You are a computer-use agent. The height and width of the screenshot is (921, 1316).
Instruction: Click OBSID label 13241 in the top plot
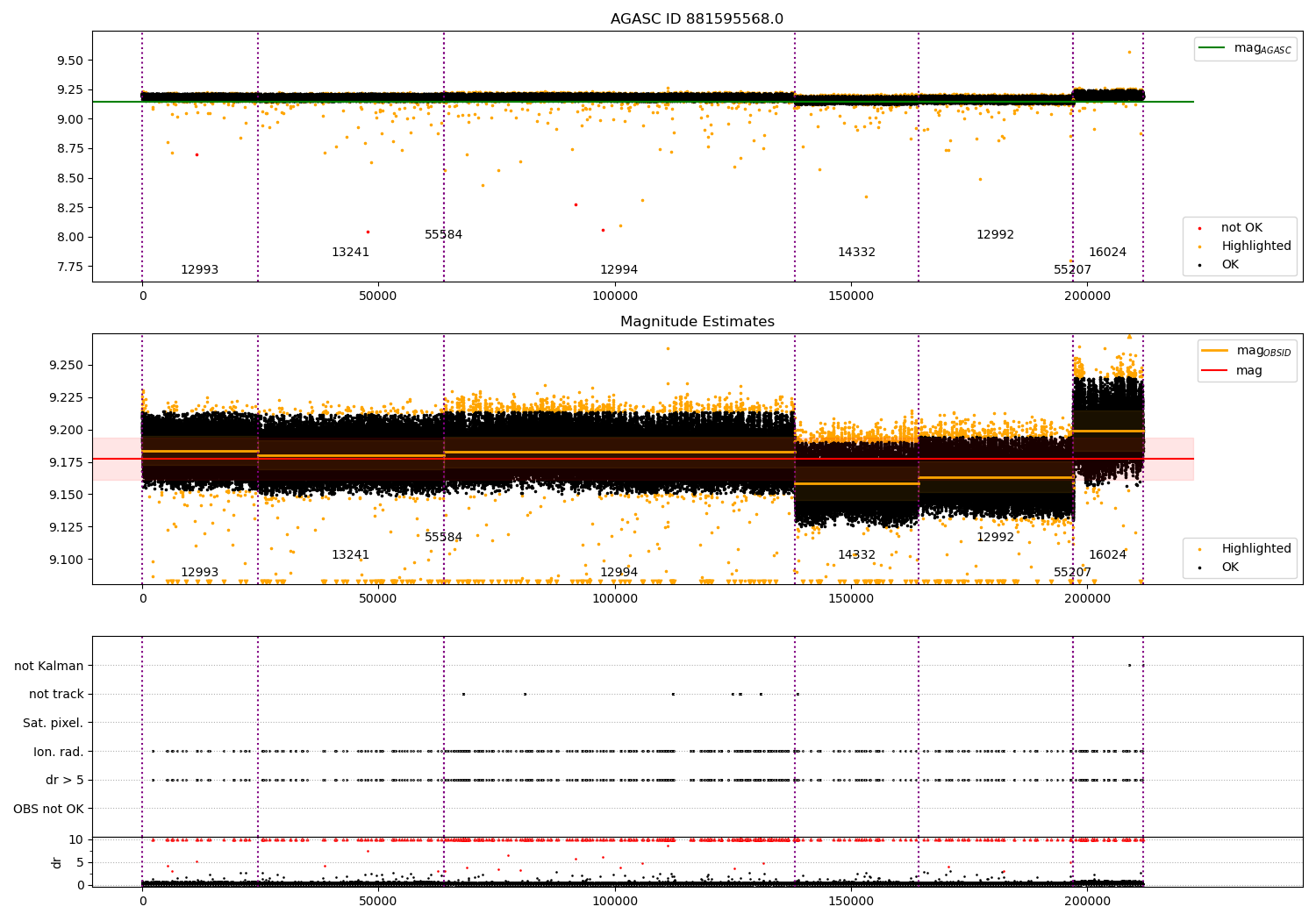tap(350, 253)
